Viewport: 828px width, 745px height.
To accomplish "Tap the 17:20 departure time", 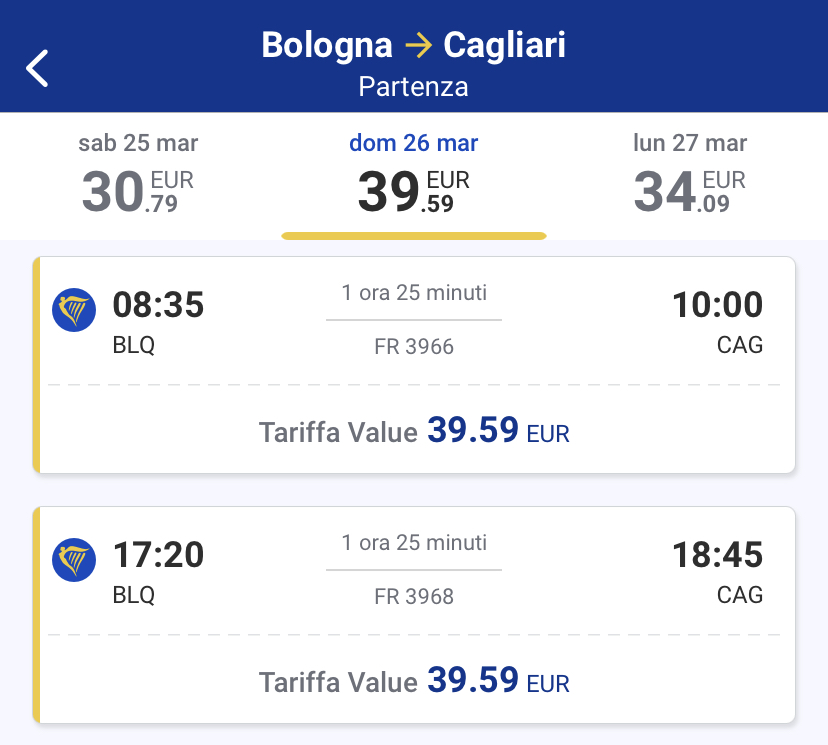I will tap(158, 555).
